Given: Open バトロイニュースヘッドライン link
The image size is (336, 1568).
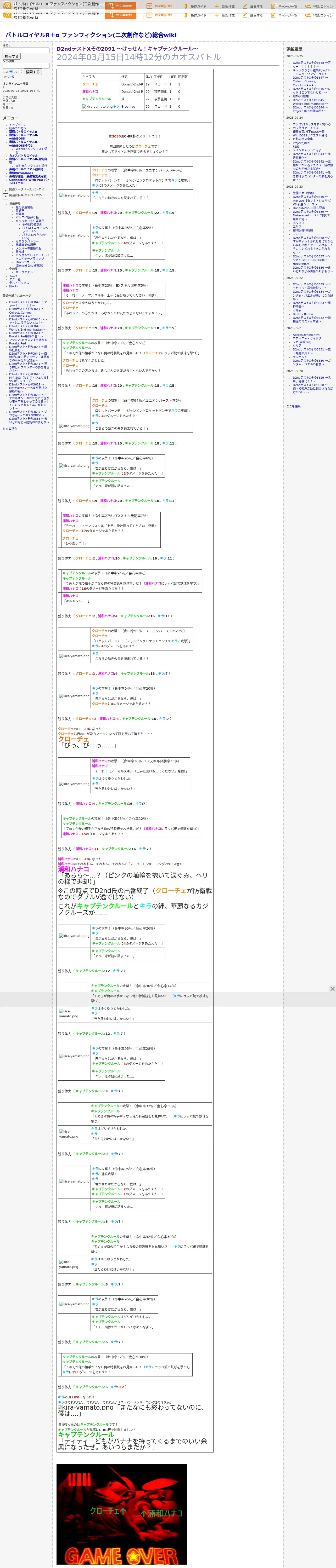Looking at the screenshot, I should [35, 229].
